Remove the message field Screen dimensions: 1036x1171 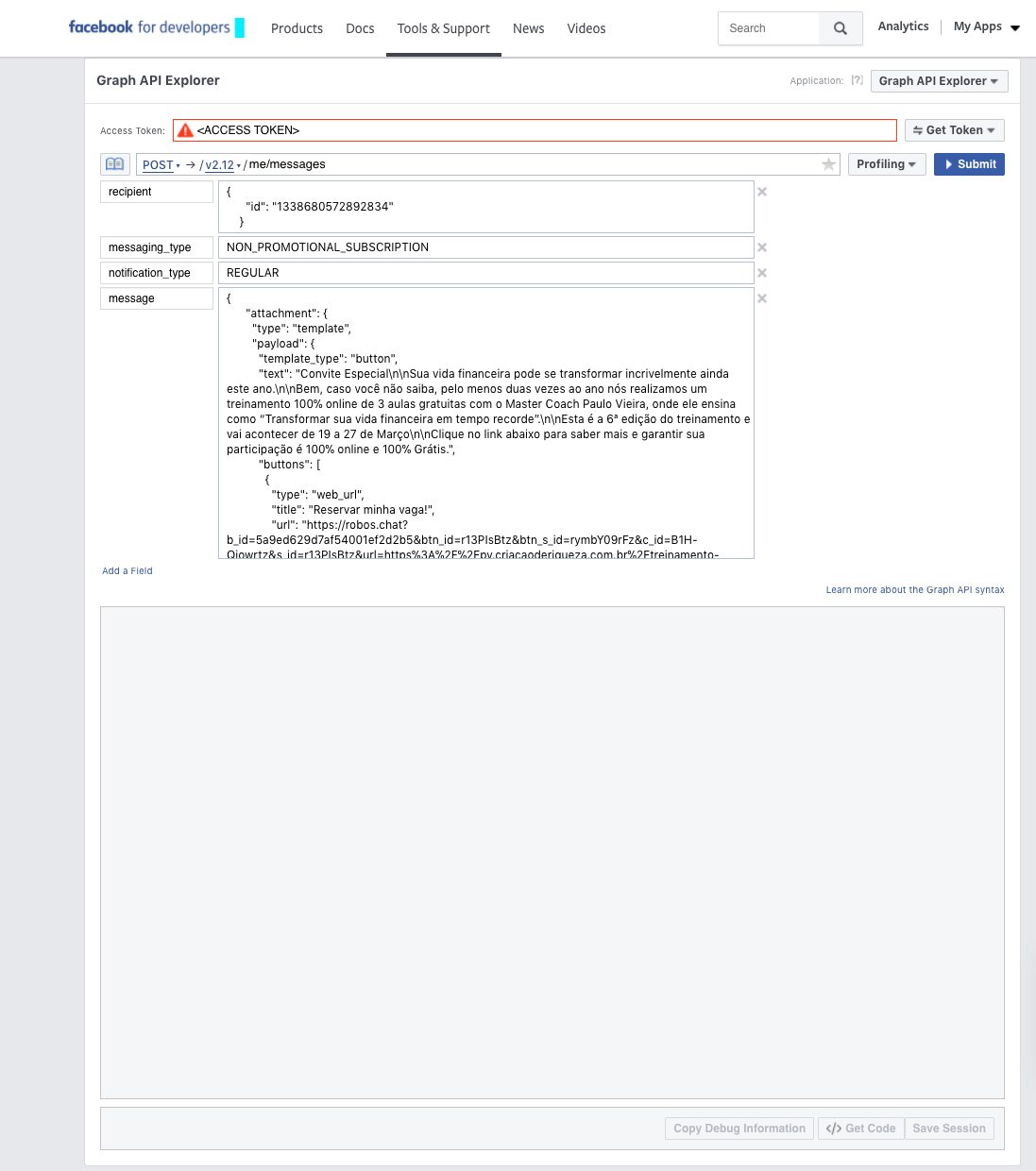click(762, 298)
